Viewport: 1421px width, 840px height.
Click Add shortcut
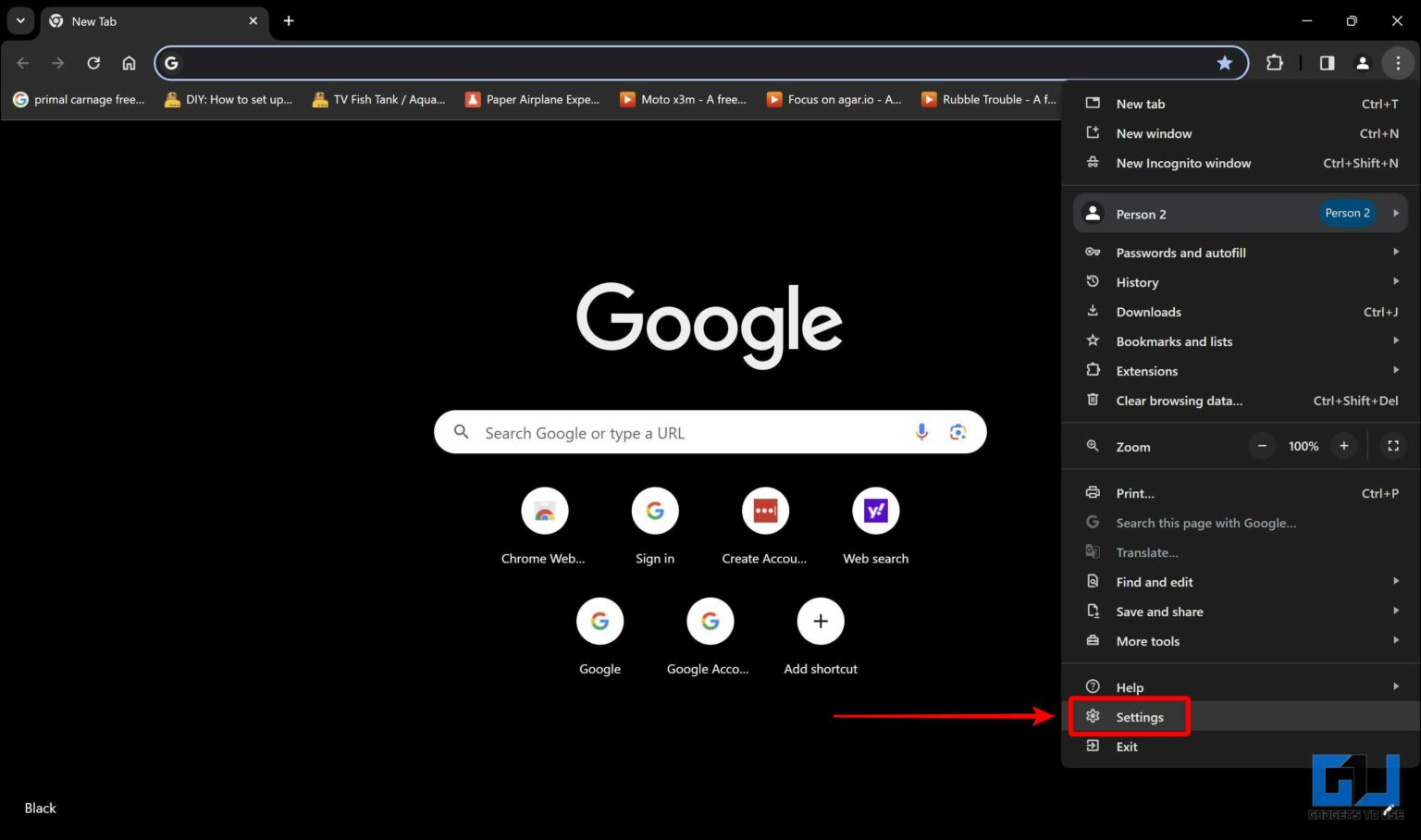click(x=820, y=621)
